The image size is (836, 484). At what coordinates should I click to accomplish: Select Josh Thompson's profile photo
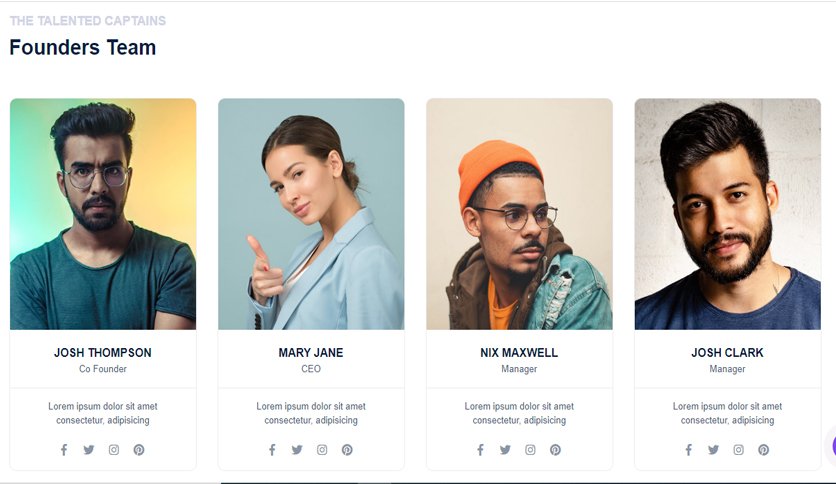coord(103,214)
